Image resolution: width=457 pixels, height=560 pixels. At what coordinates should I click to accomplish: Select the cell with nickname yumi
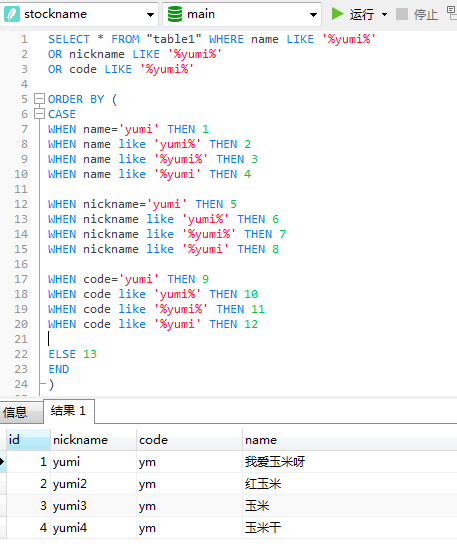[x=93, y=462]
